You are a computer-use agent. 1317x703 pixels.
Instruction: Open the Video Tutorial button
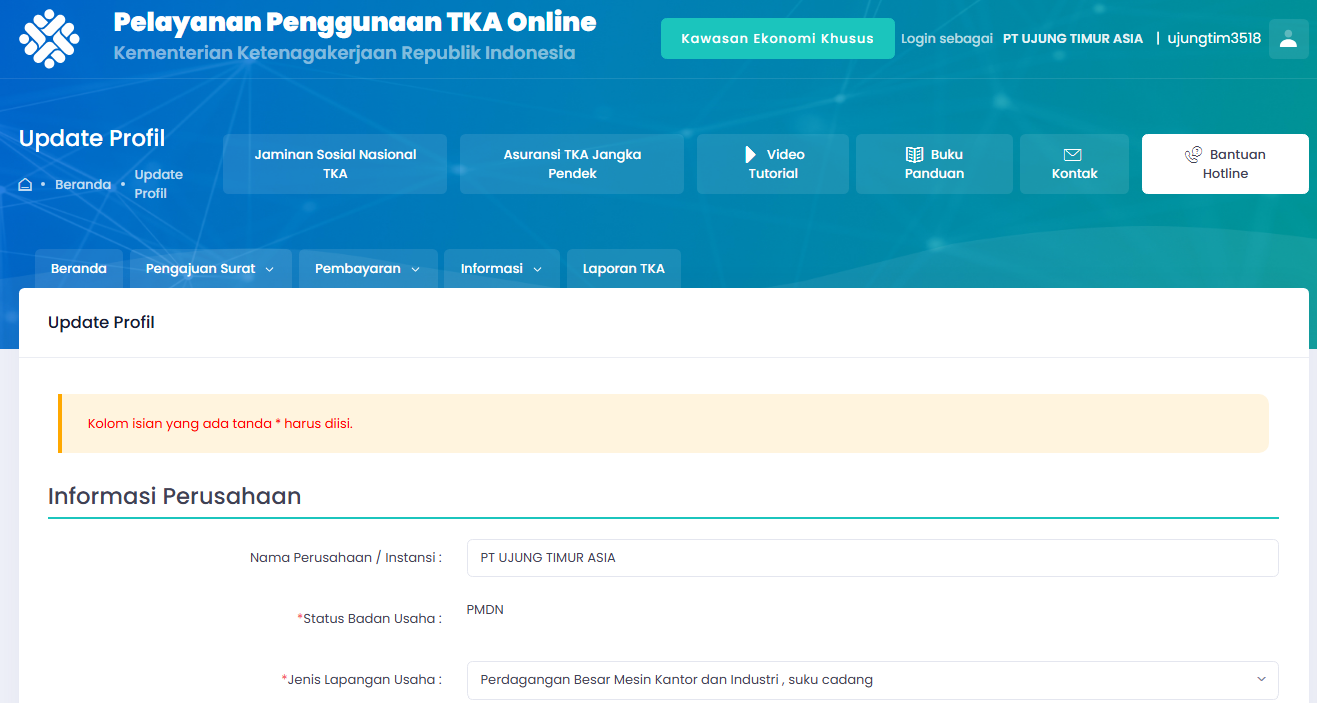point(773,164)
